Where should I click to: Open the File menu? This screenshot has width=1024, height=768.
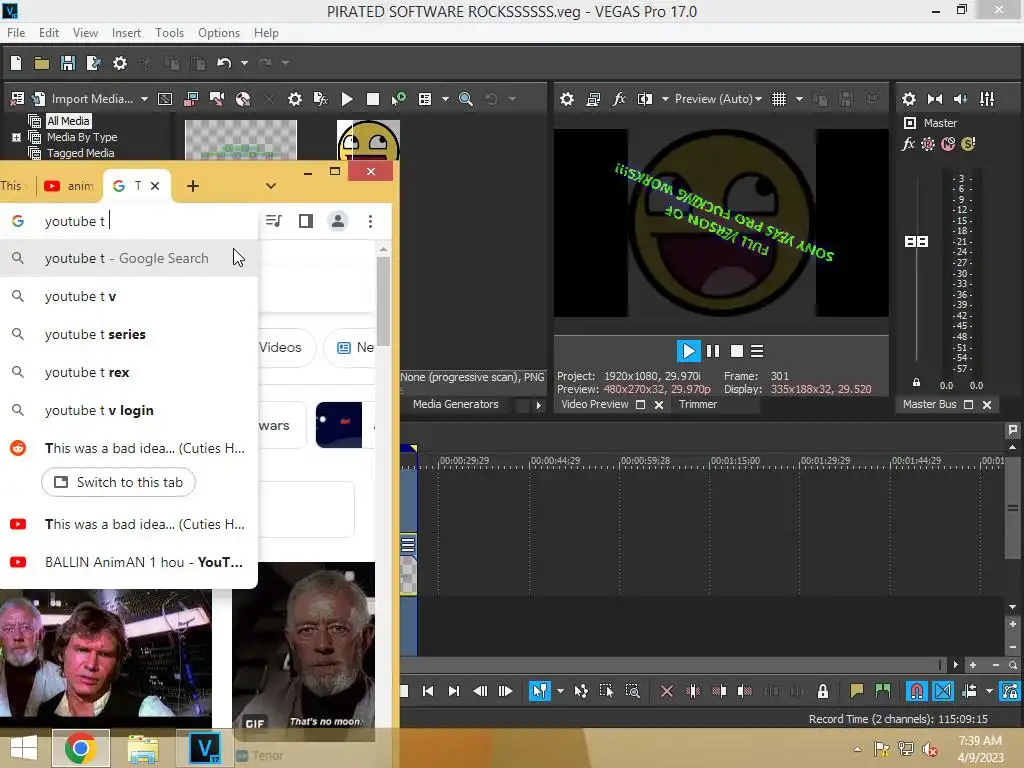(16, 33)
